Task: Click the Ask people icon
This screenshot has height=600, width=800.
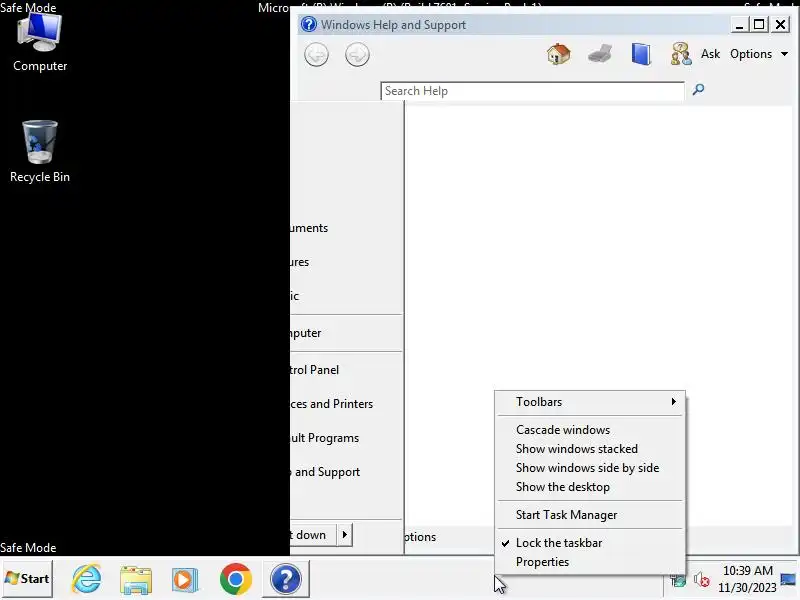Action: (681, 54)
